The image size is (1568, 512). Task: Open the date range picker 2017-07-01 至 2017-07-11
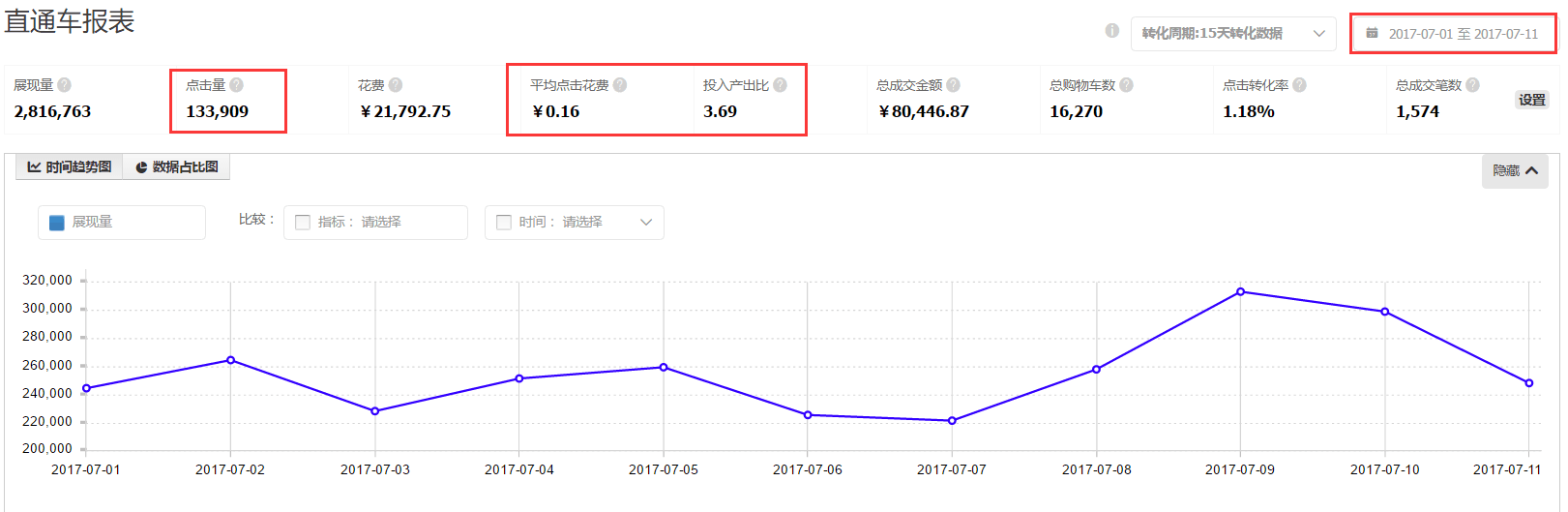click(x=1453, y=34)
